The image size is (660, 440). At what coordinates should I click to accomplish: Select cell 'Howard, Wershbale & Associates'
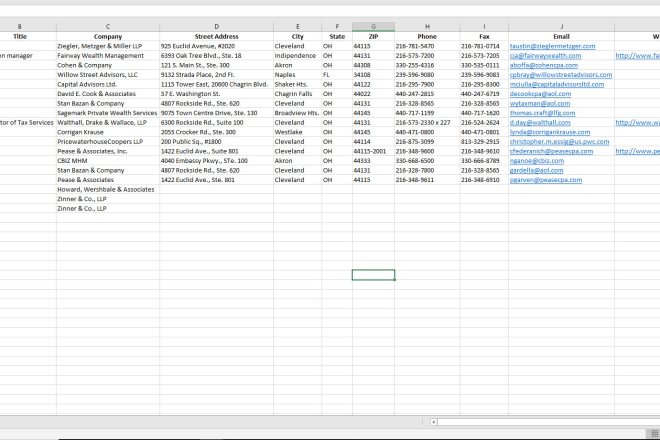click(x=108, y=189)
